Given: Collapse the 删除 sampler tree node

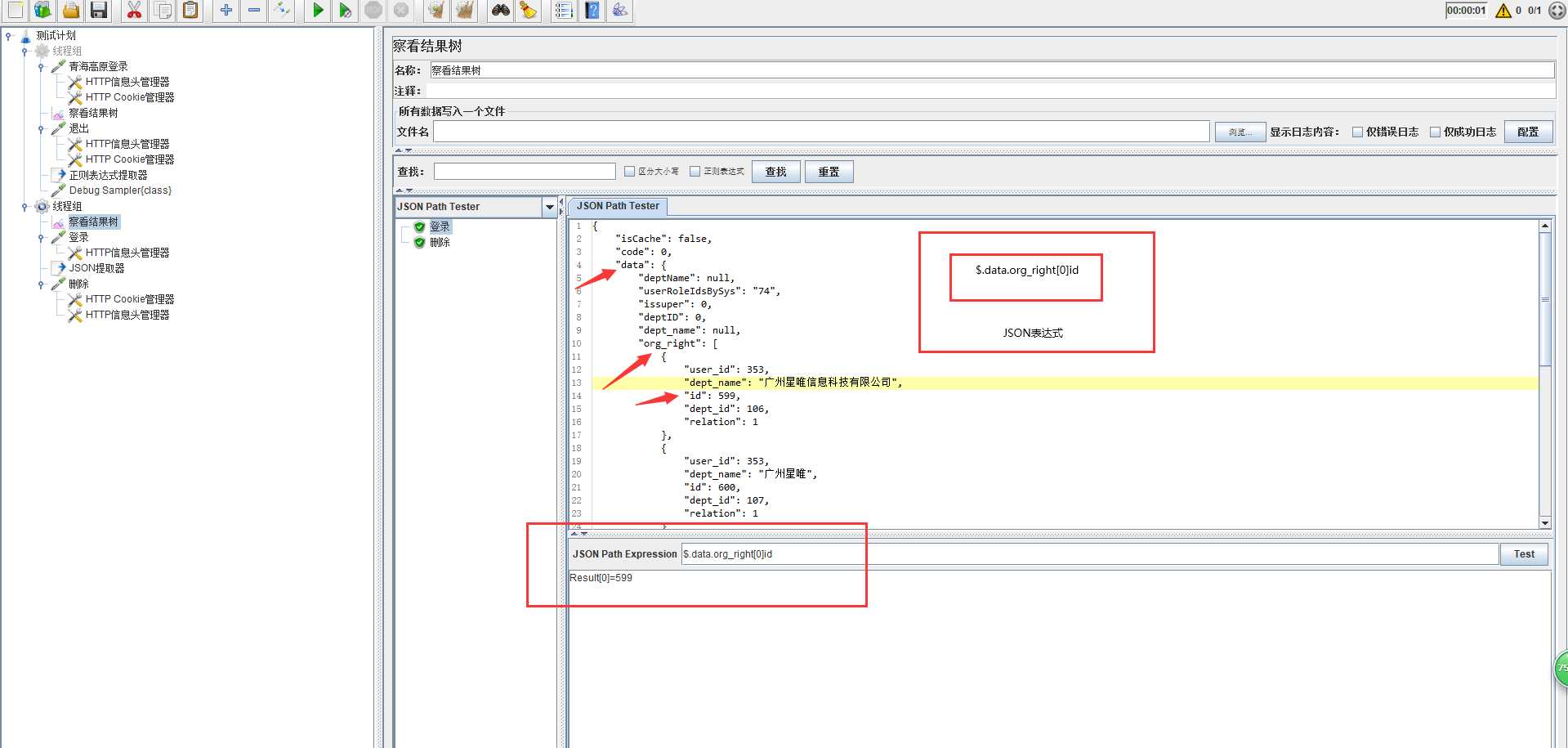Looking at the screenshot, I should pyautogui.click(x=41, y=284).
